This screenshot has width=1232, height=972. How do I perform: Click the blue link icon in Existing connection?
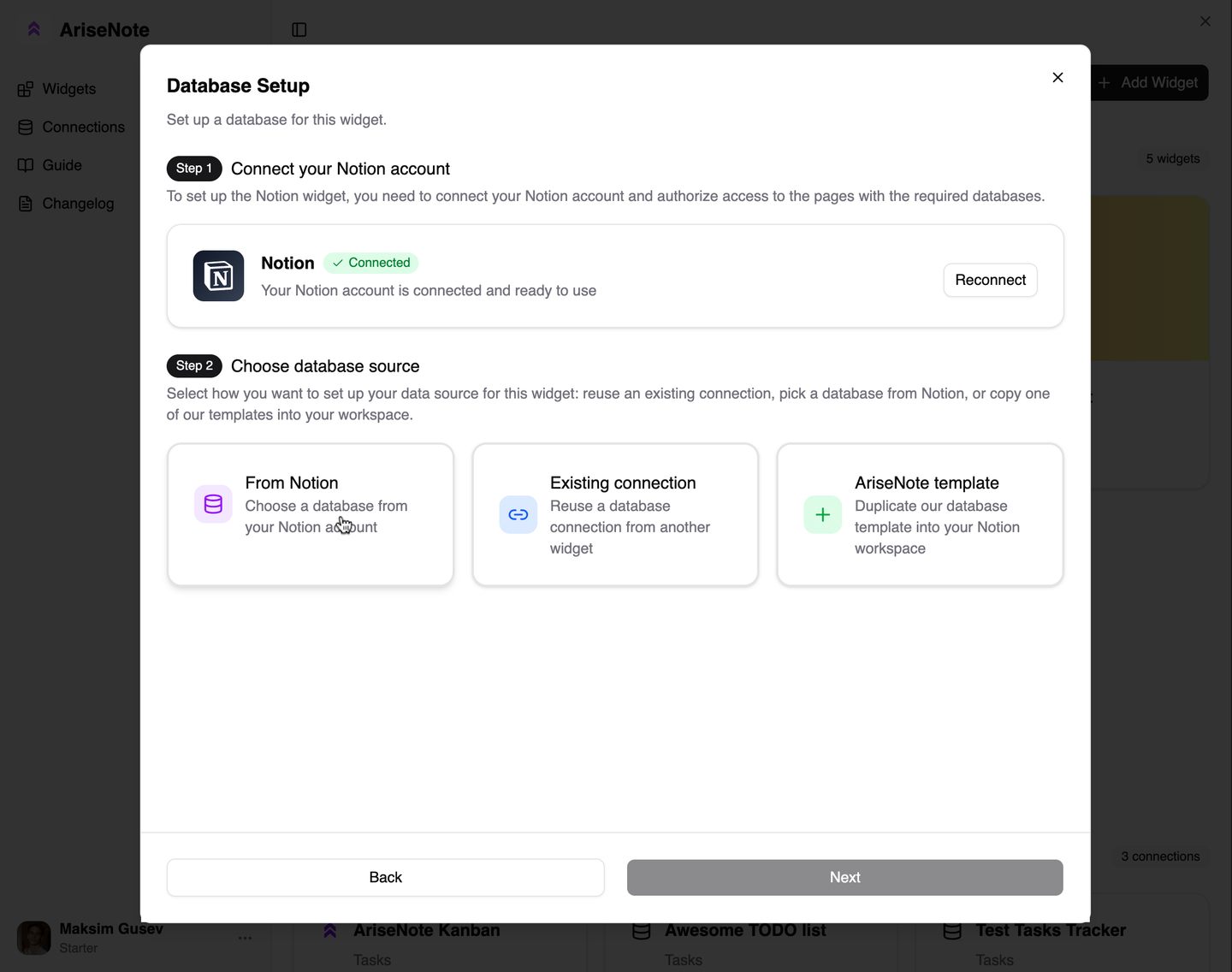tap(518, 514)
